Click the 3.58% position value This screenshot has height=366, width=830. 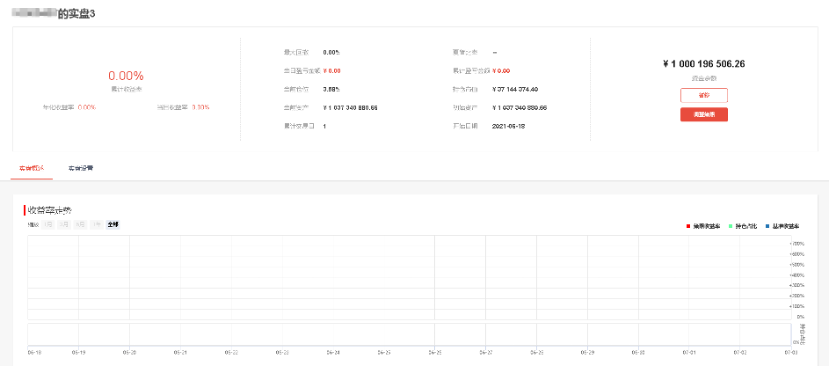[x=331, y=90]
